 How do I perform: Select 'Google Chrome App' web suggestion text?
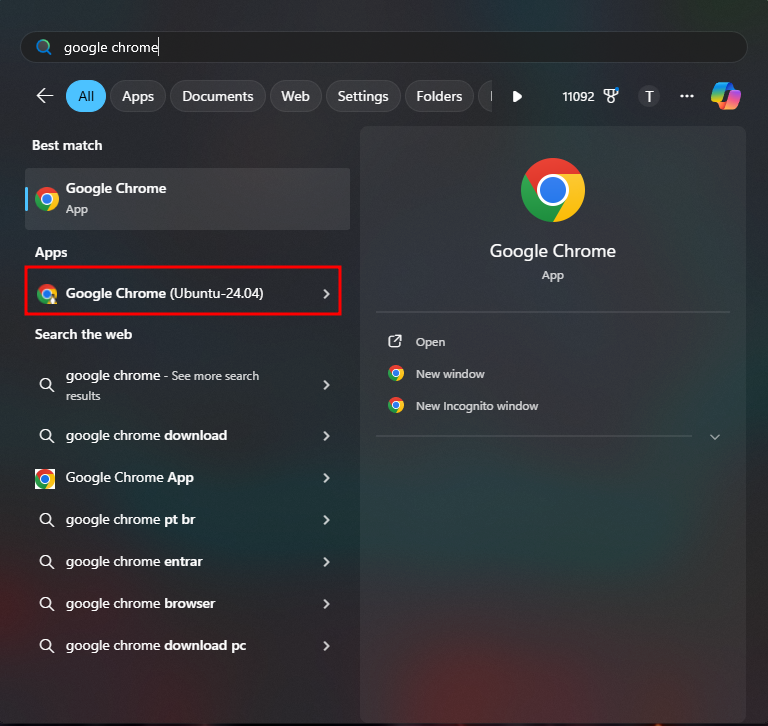(130, 478)
